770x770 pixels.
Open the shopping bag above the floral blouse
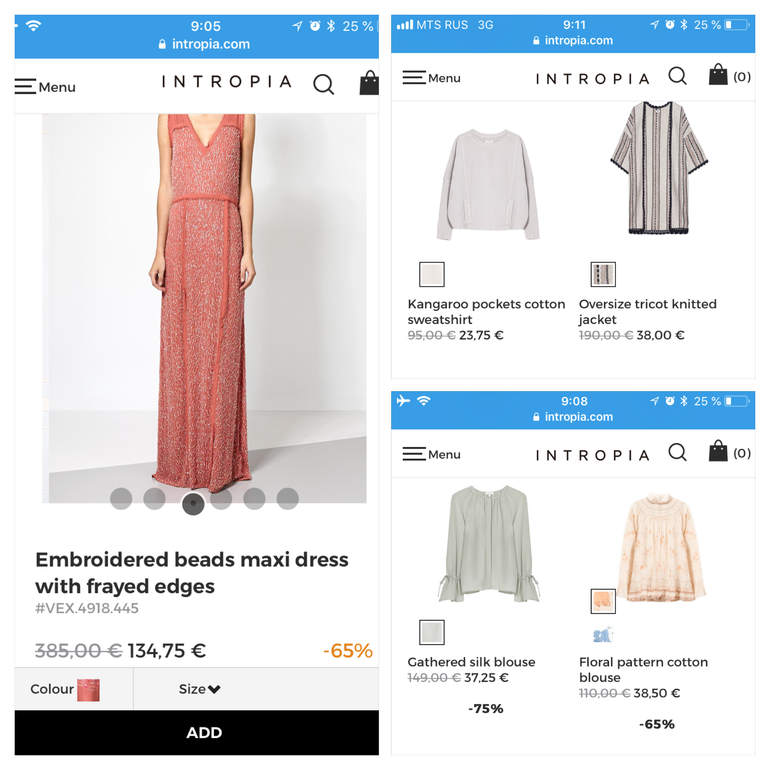point(718,452)
